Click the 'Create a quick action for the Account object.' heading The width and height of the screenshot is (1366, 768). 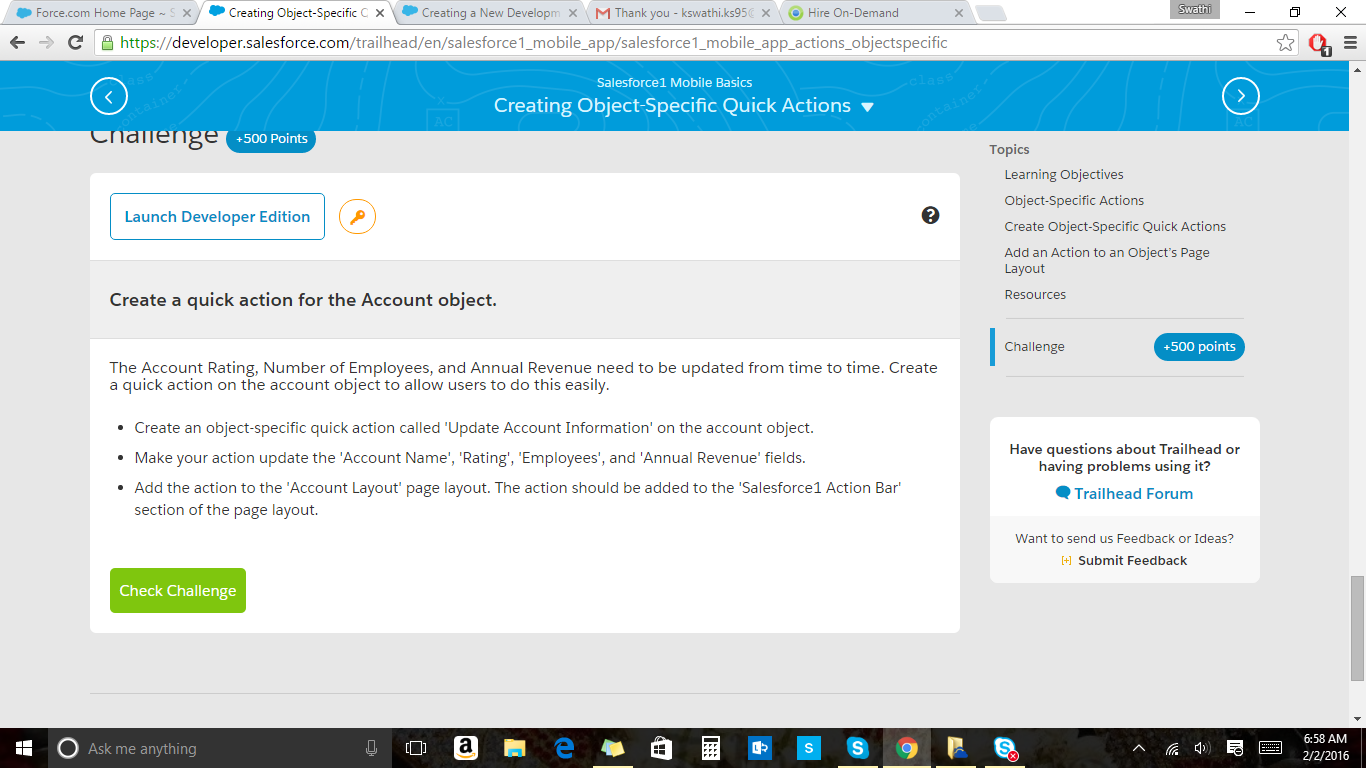click(x=303, y=300)
